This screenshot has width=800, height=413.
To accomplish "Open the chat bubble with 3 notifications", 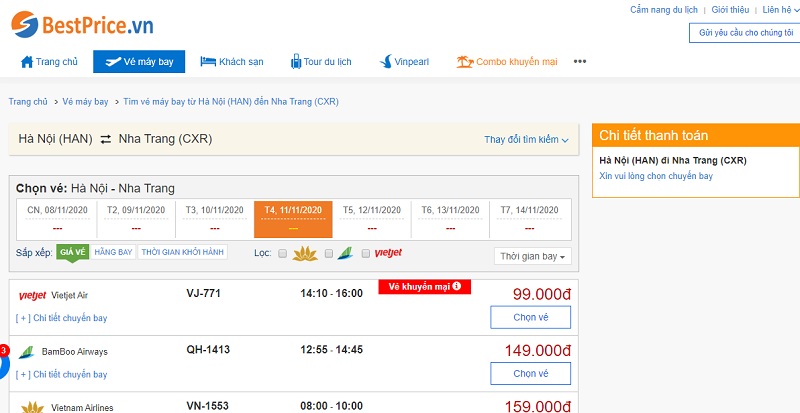I will [x=3, y=364].
